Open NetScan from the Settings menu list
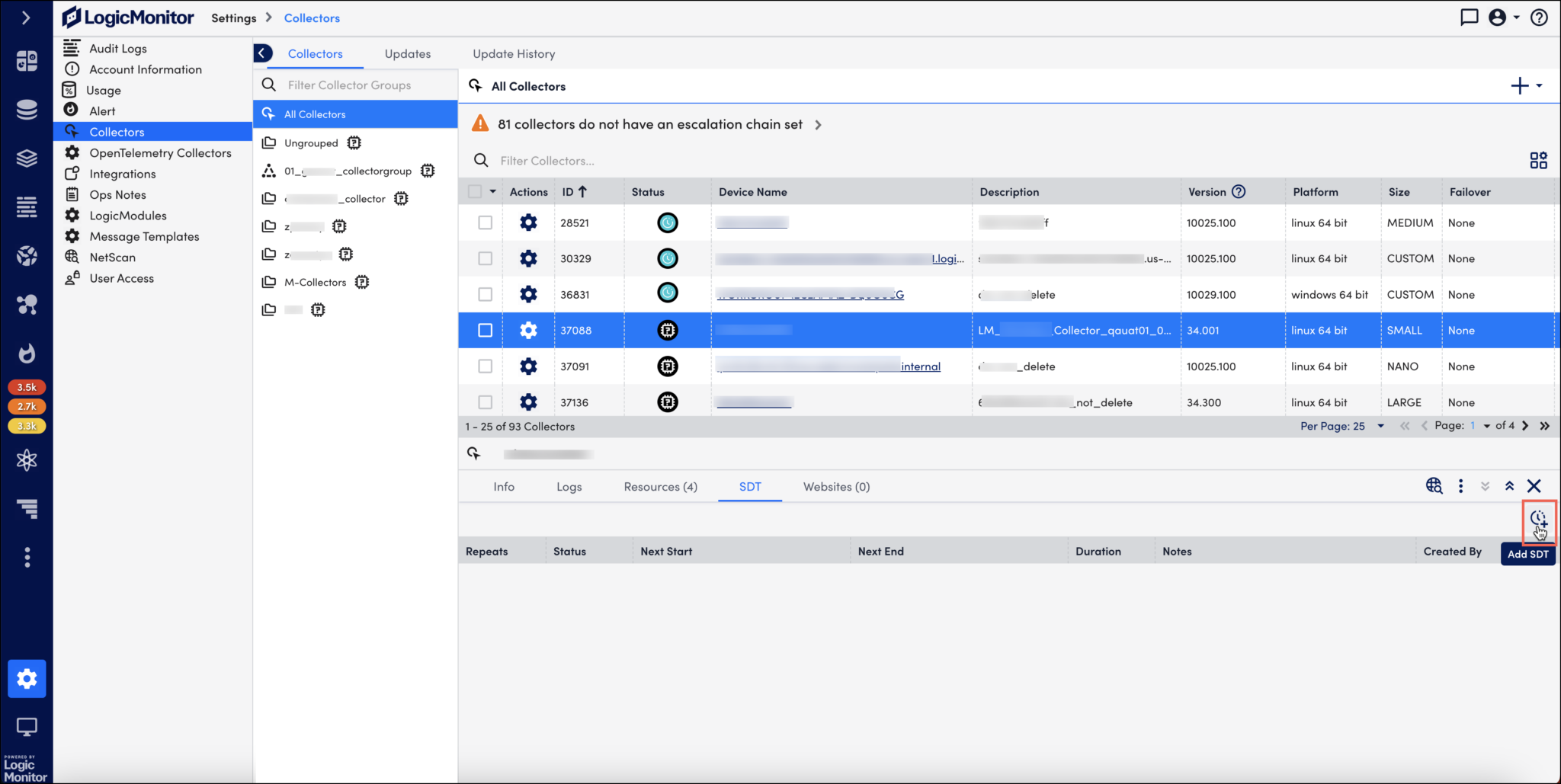Viewport: 1561px width, 784px height. (x=111, y=257)
